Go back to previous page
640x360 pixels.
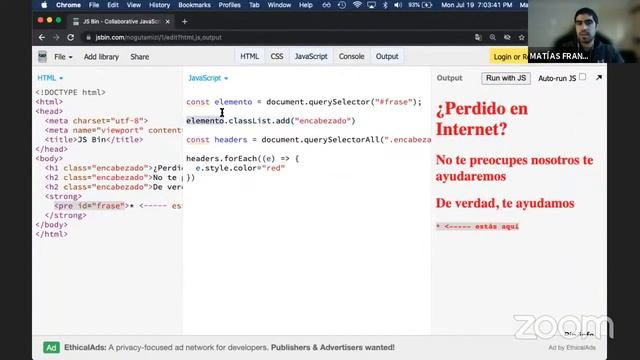[42, 37]
